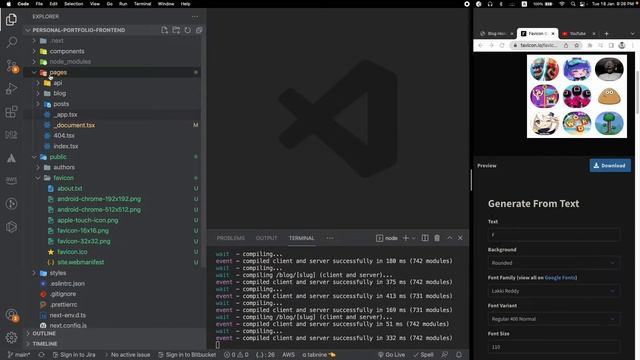Open terminal launch profile dropdown arrow

click(414, 238)
